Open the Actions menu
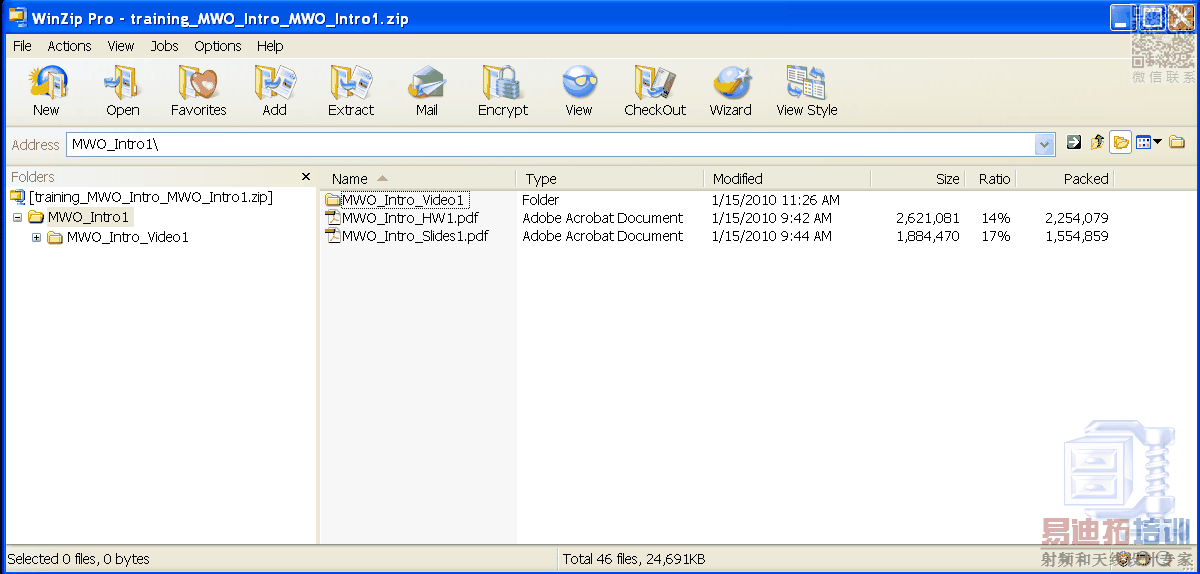Screen dimensions: 1200x574 coord(69,46)
